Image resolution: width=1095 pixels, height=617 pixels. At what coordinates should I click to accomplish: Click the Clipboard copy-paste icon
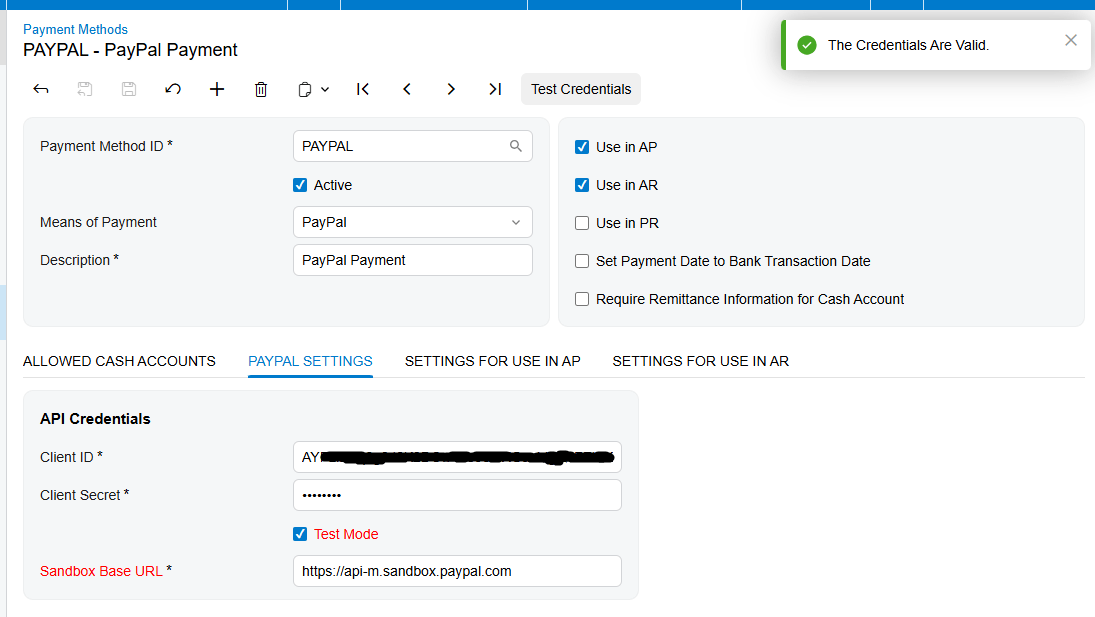tap(304, 89)
